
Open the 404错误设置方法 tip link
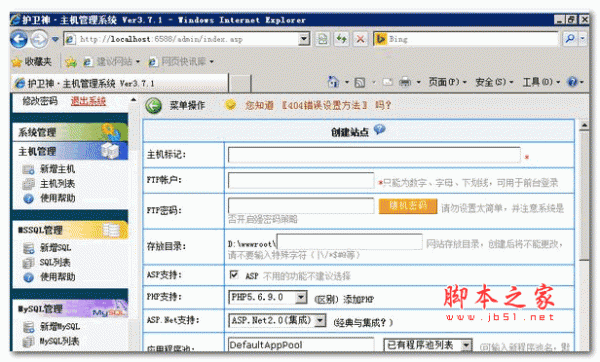pos(324,105)
